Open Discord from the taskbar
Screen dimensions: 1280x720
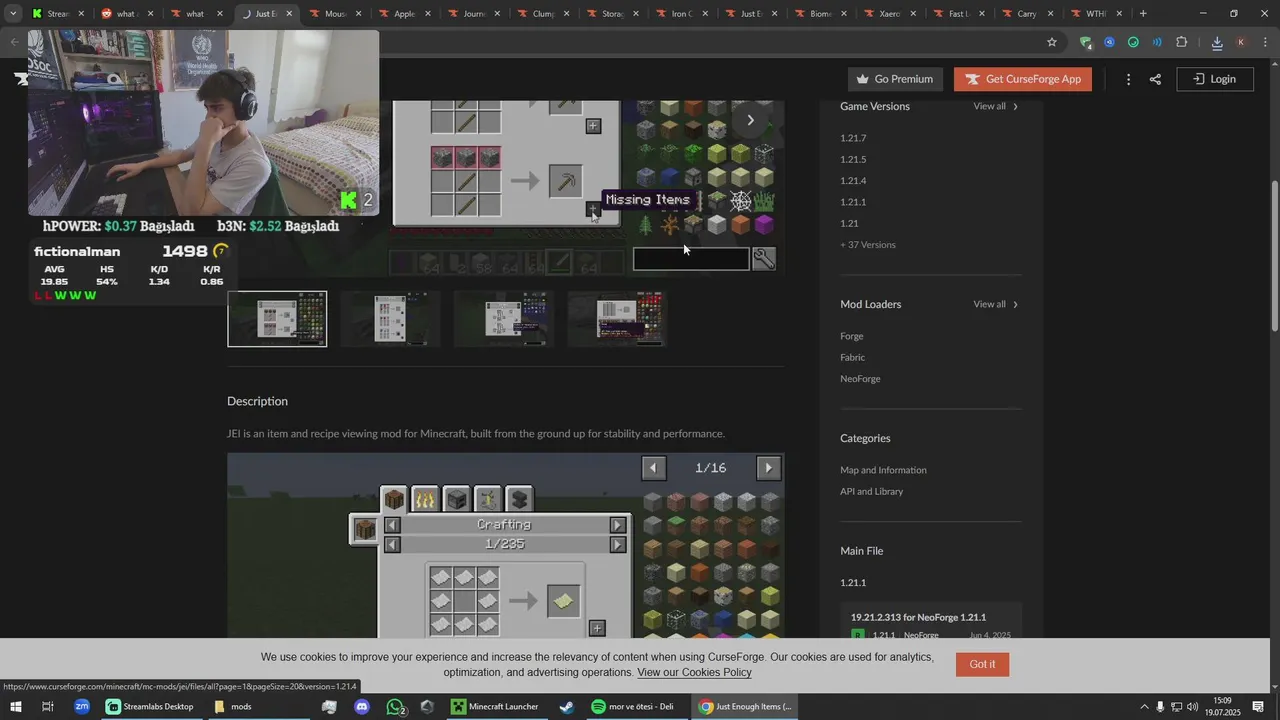[x=362, y=707]
